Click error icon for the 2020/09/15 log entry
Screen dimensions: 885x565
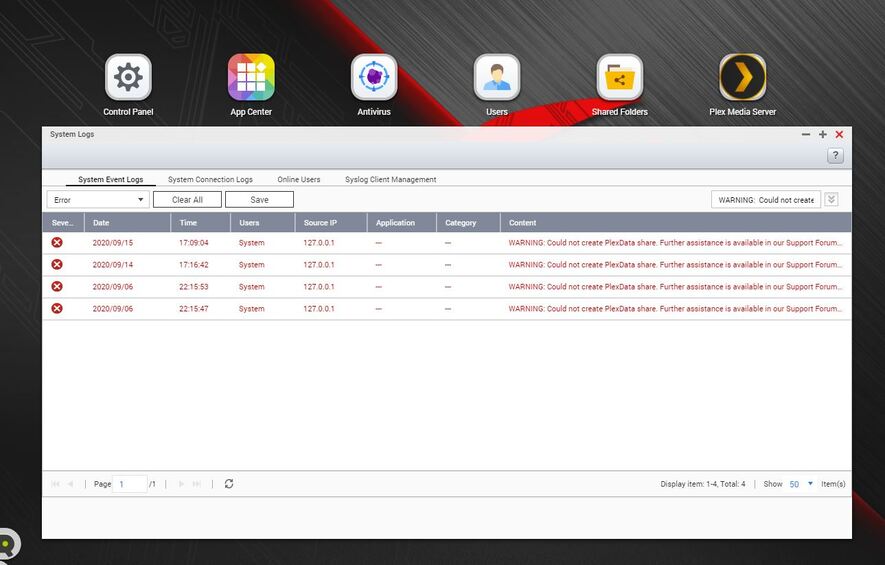[x=57, y=243]
